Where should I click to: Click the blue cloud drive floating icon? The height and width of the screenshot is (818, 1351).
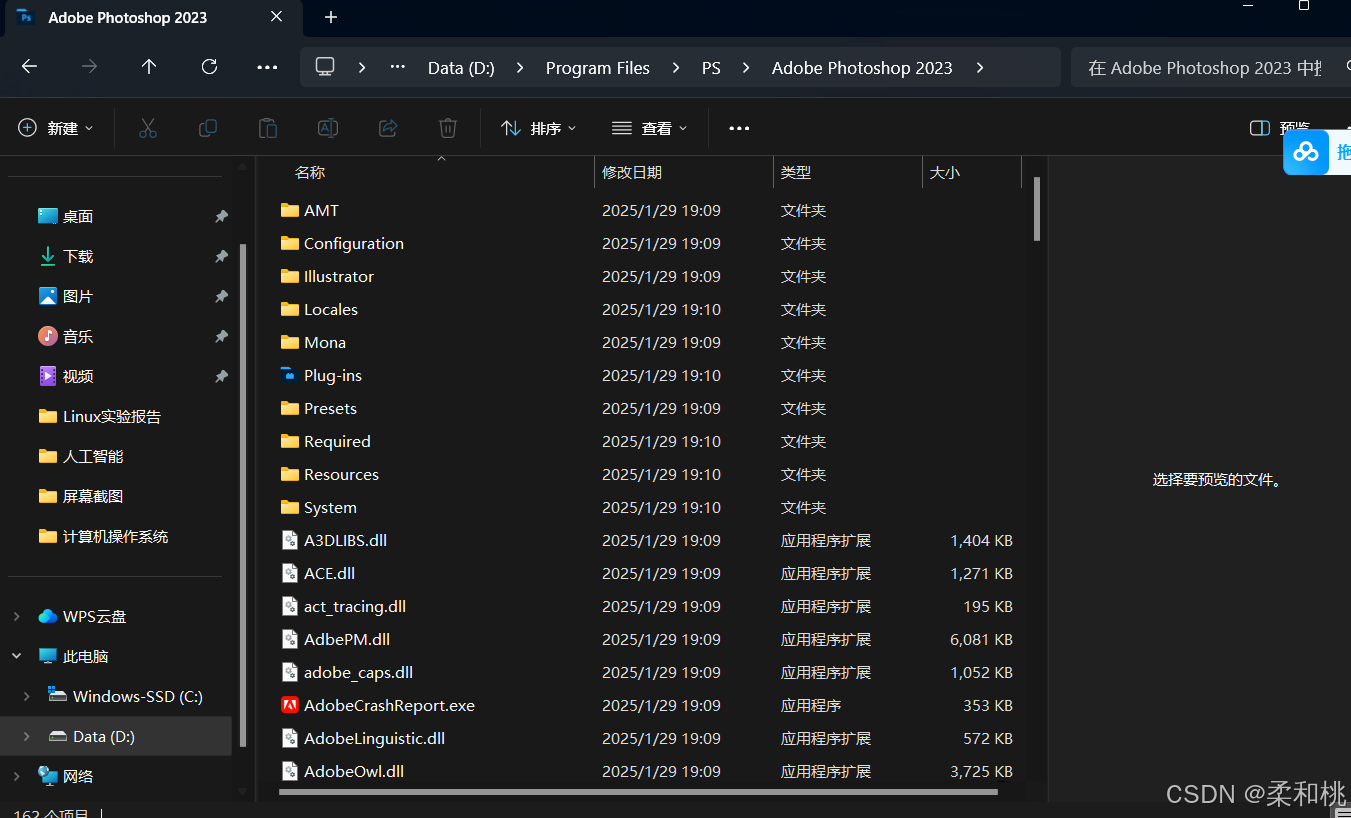(1306, 152)
